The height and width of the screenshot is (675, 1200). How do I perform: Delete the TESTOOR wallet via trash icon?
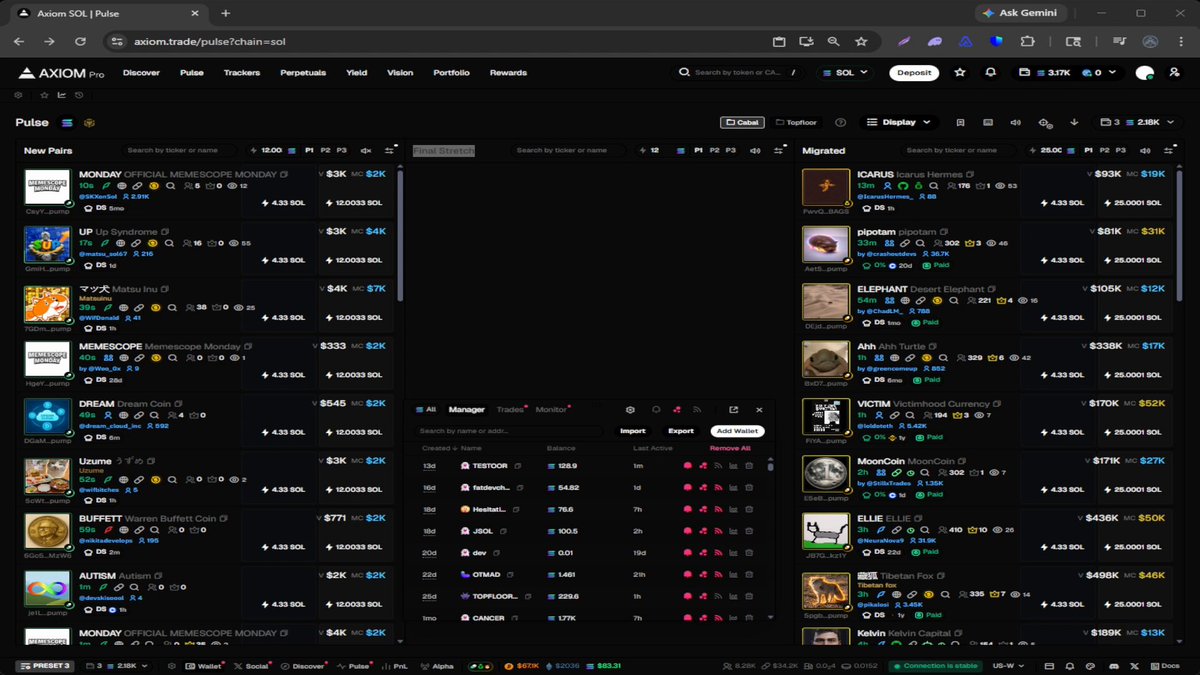tap(749, 466)
